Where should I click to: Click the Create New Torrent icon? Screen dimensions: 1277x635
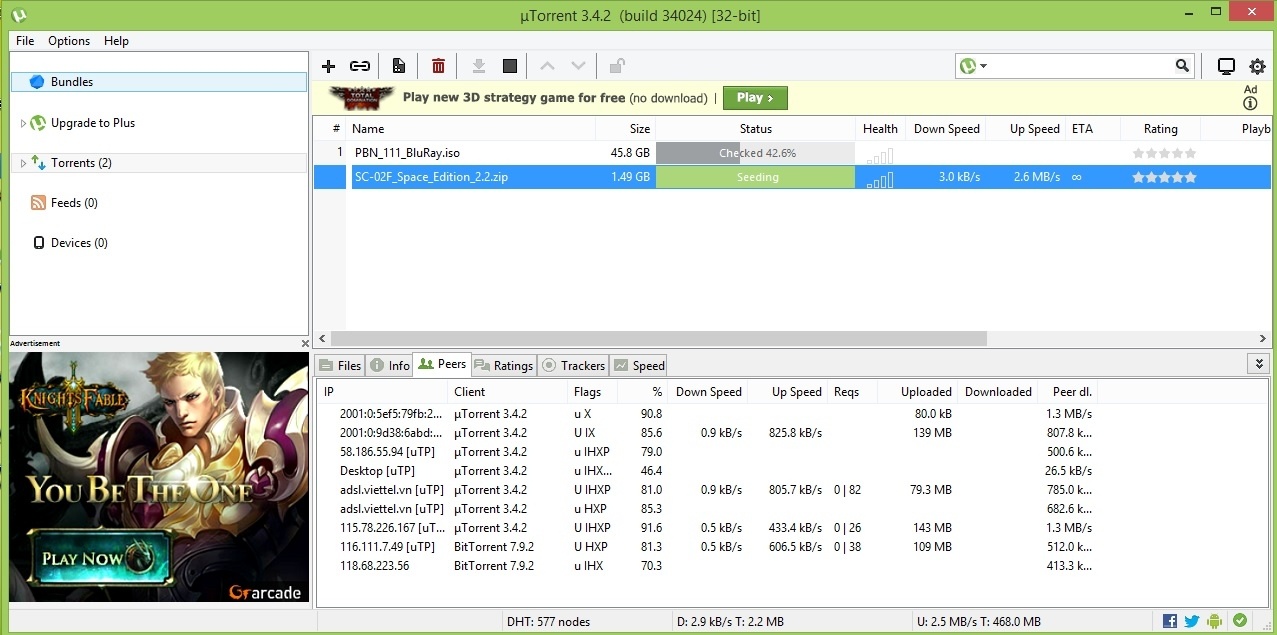(x=399, y=66)
